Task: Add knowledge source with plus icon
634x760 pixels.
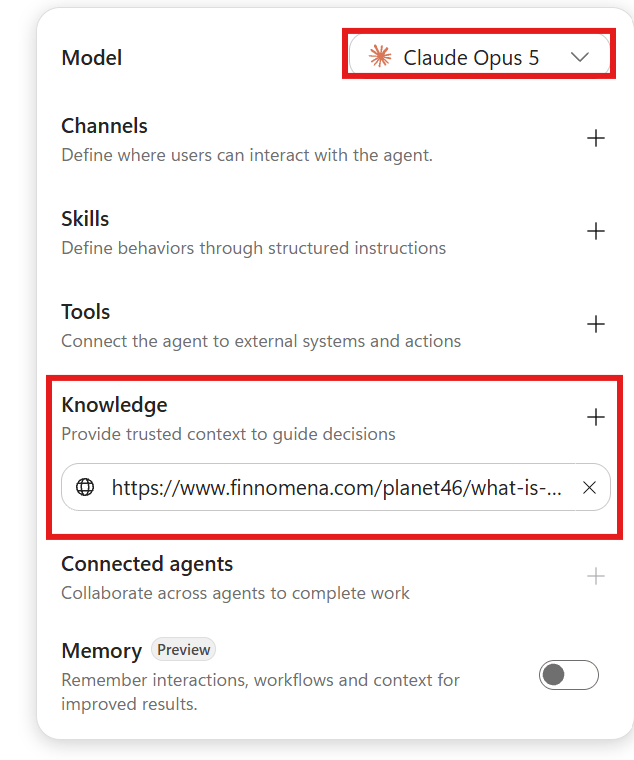Action: click(x=596, y=417)
